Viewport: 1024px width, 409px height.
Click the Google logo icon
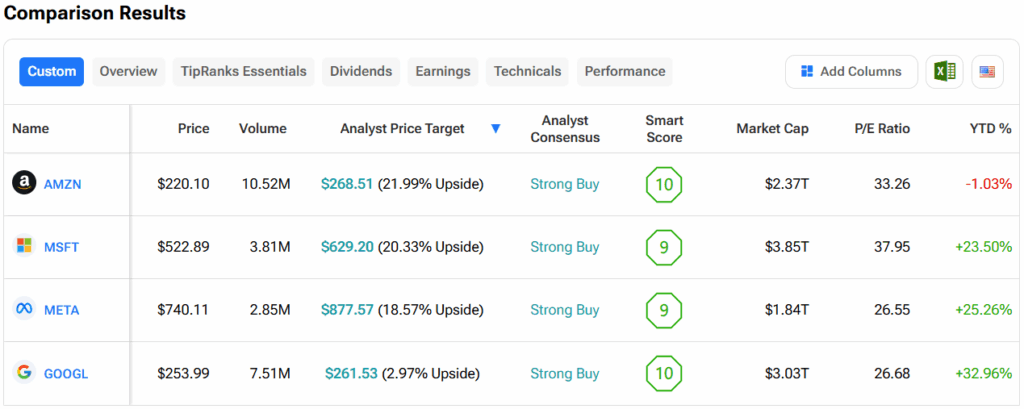pyautogui.click(x=24, y=372)
